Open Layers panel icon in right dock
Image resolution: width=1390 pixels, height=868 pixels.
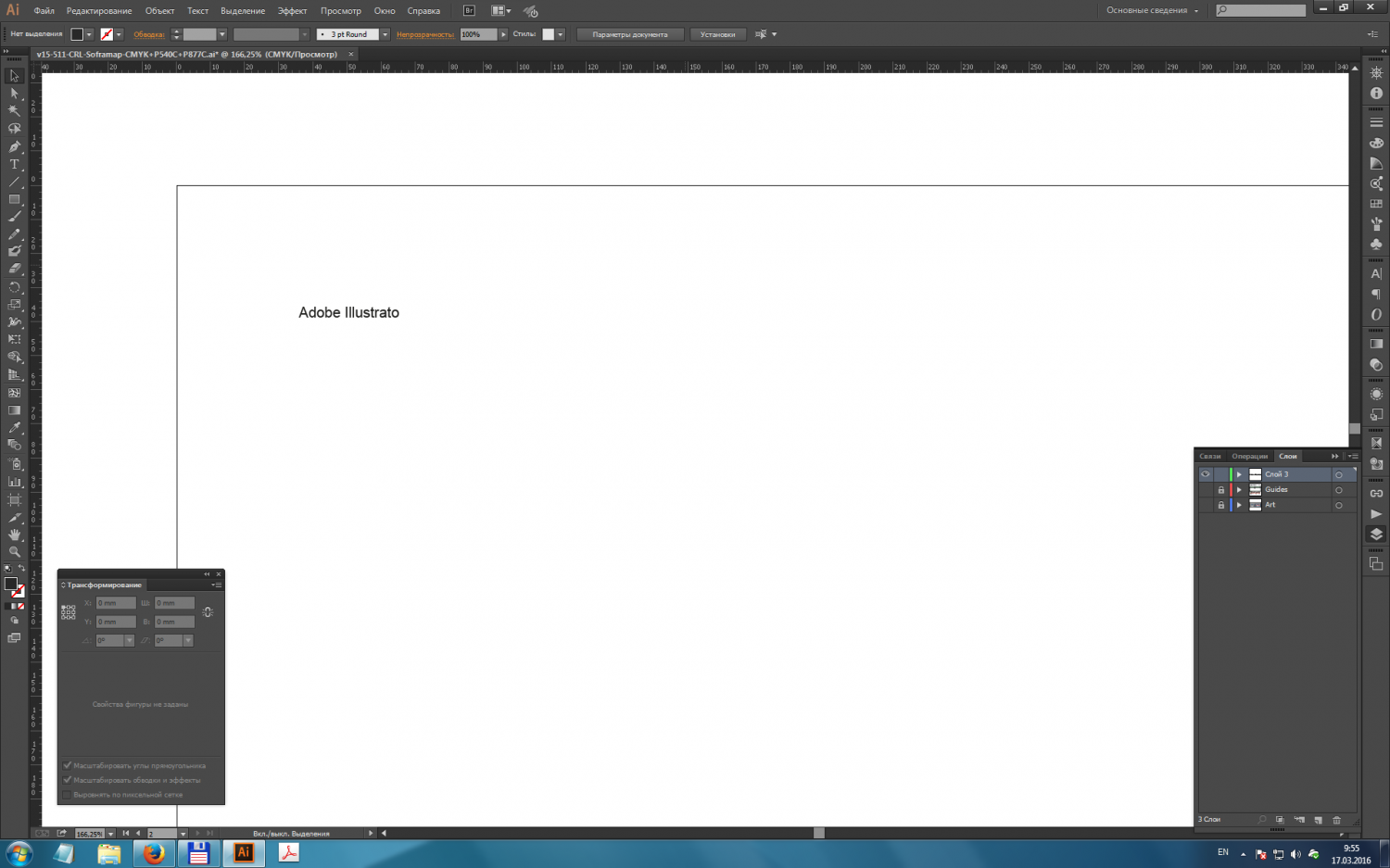[x=1376, y=534]
